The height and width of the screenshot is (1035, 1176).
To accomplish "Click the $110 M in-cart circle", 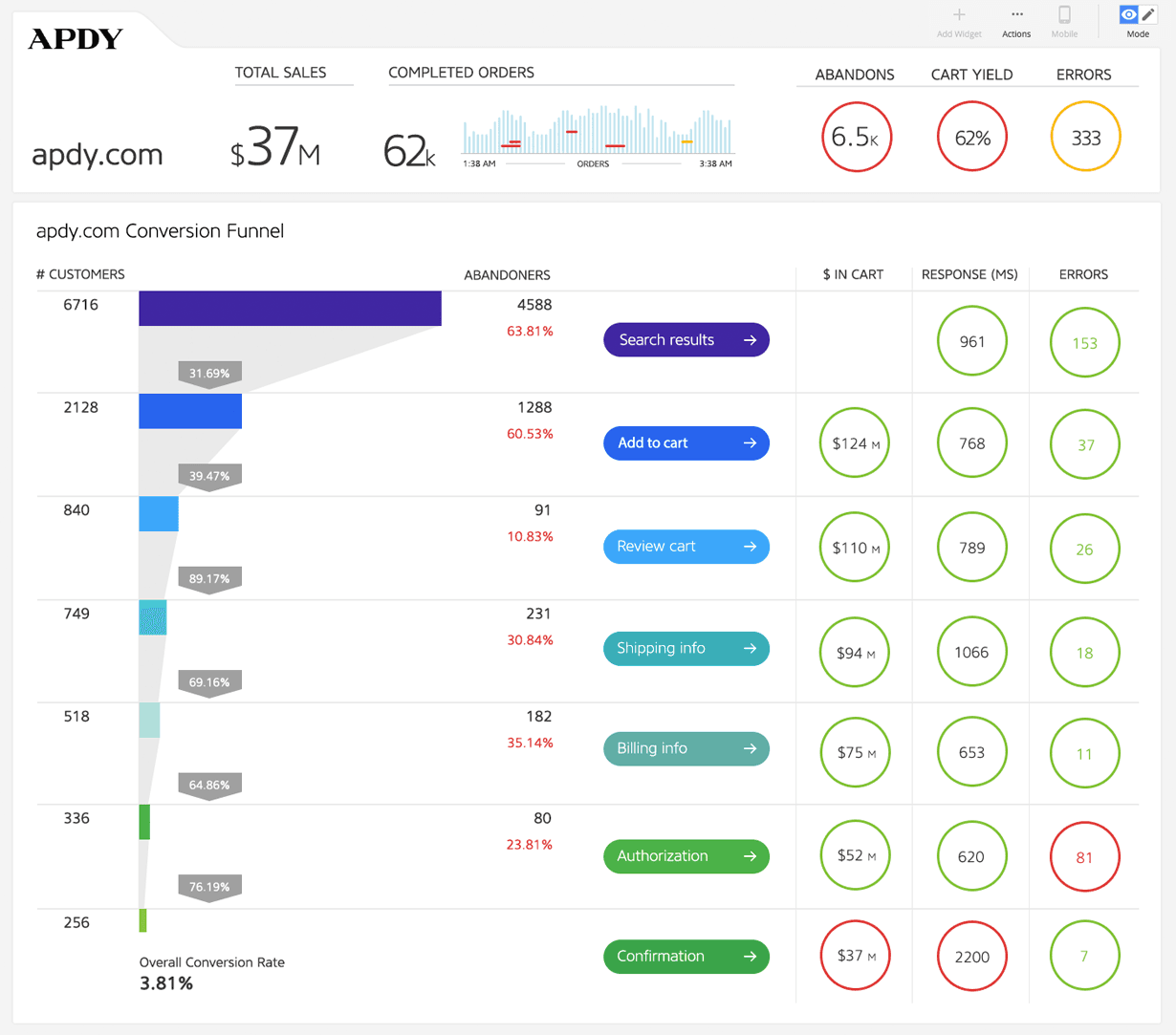I will (x=855, y=548).
